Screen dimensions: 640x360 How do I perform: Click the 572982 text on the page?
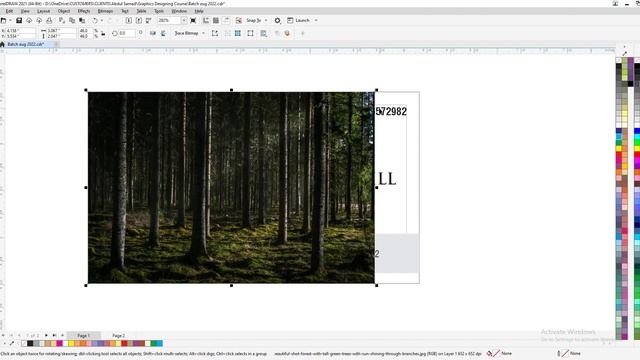point(391,111)
